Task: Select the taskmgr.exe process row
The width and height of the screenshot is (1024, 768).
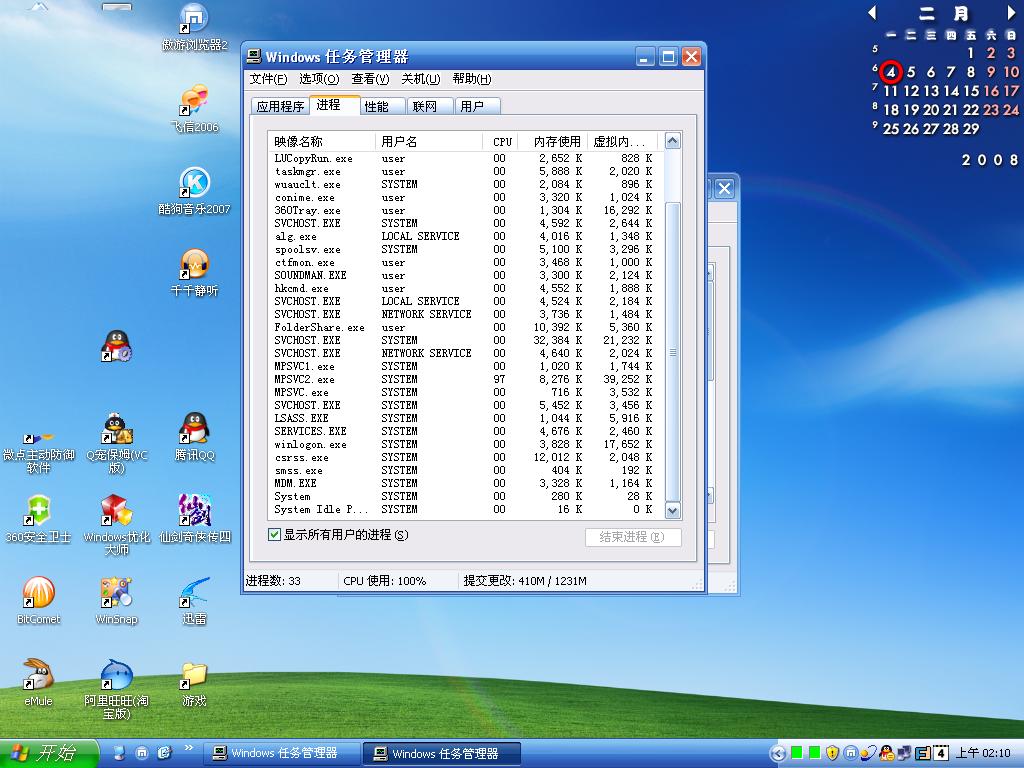Action: coord(465,172)
